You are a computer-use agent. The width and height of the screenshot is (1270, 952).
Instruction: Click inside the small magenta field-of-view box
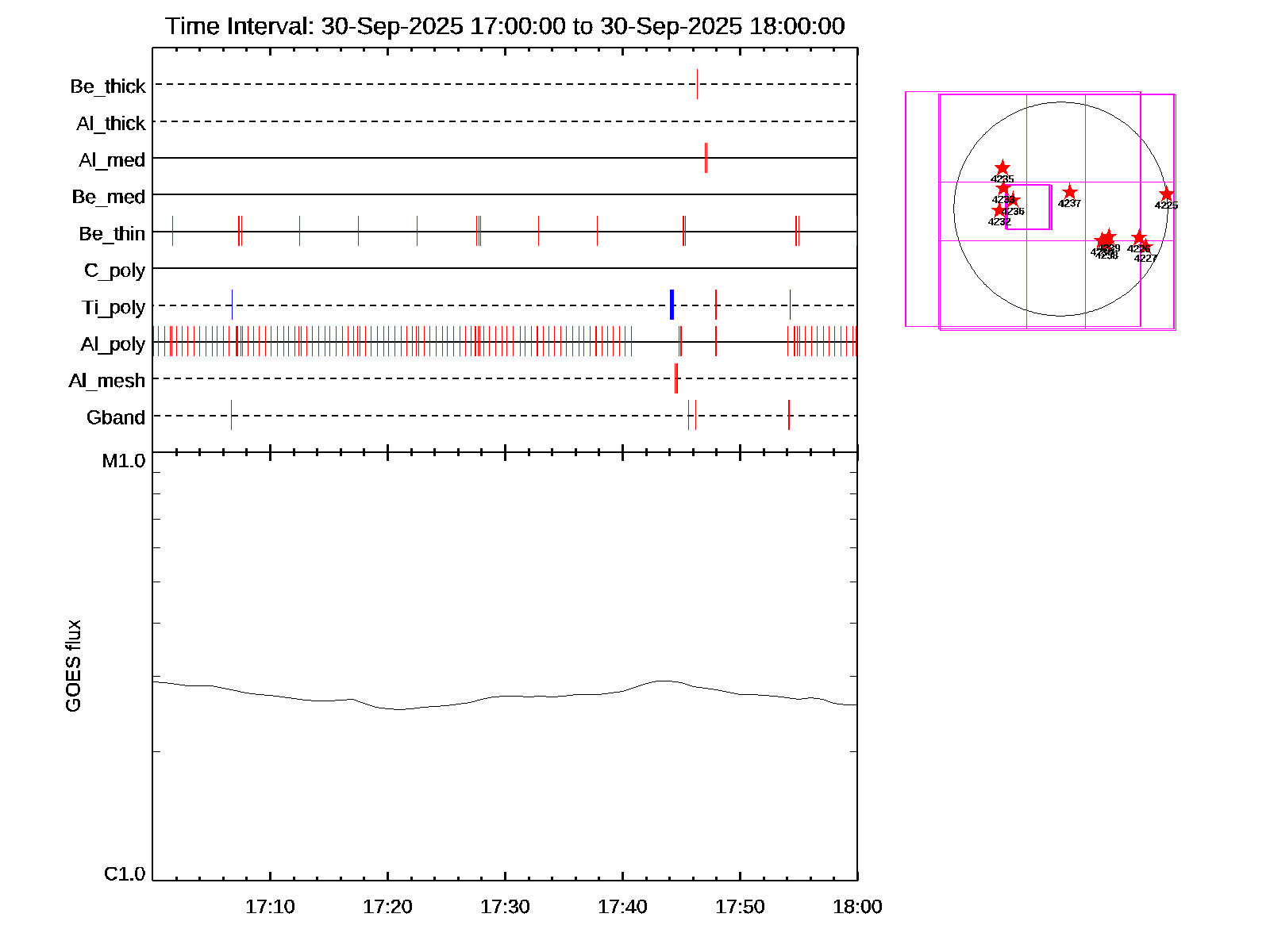click(x=1029, y=207)
